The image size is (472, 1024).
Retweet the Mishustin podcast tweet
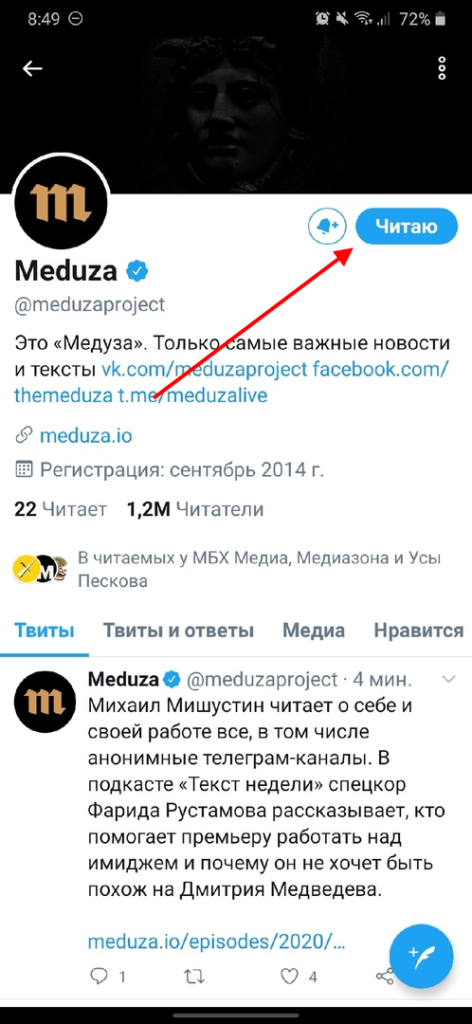[x=194, y=976]
